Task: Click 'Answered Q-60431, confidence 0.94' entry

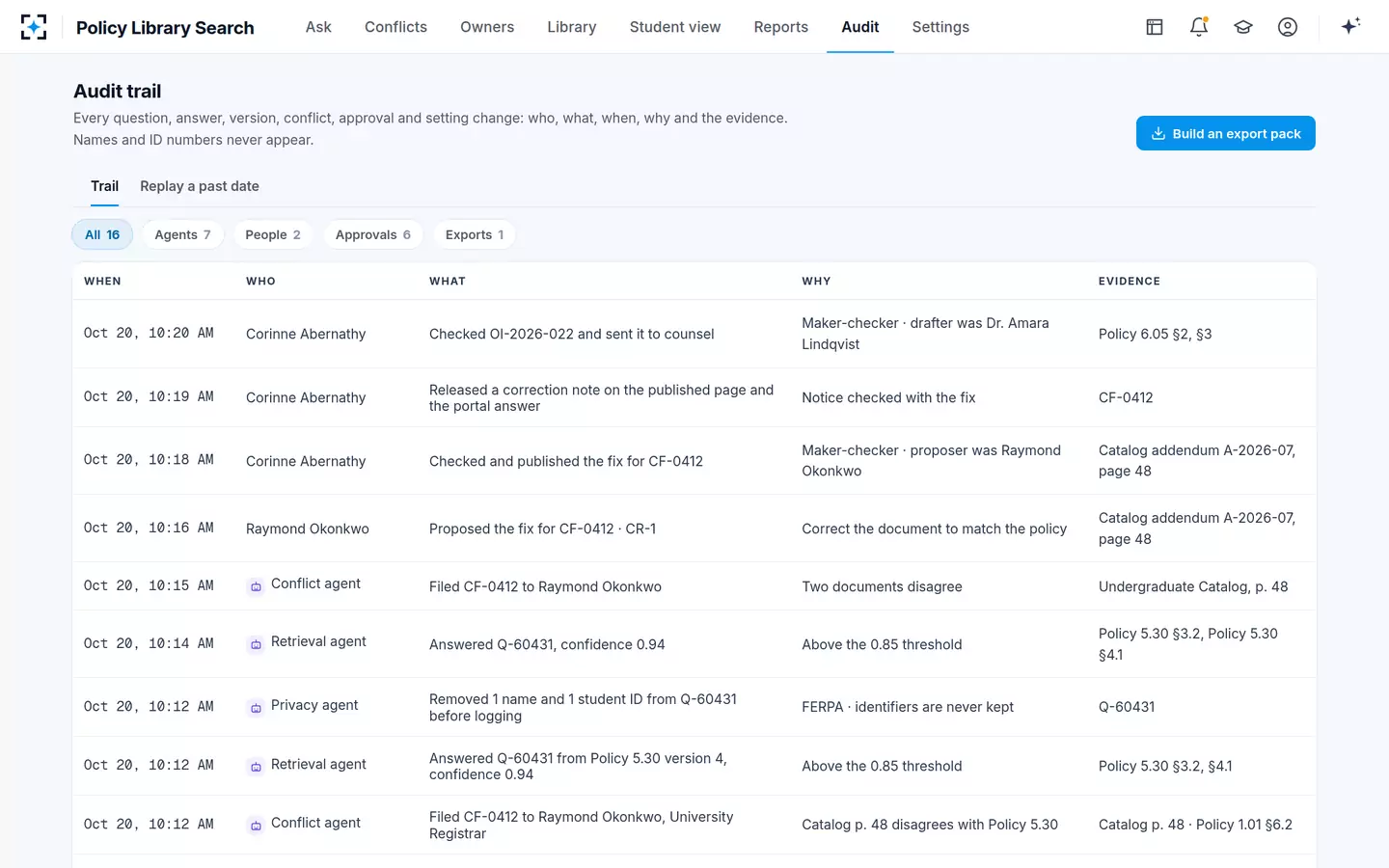Action: click(547, 644)
